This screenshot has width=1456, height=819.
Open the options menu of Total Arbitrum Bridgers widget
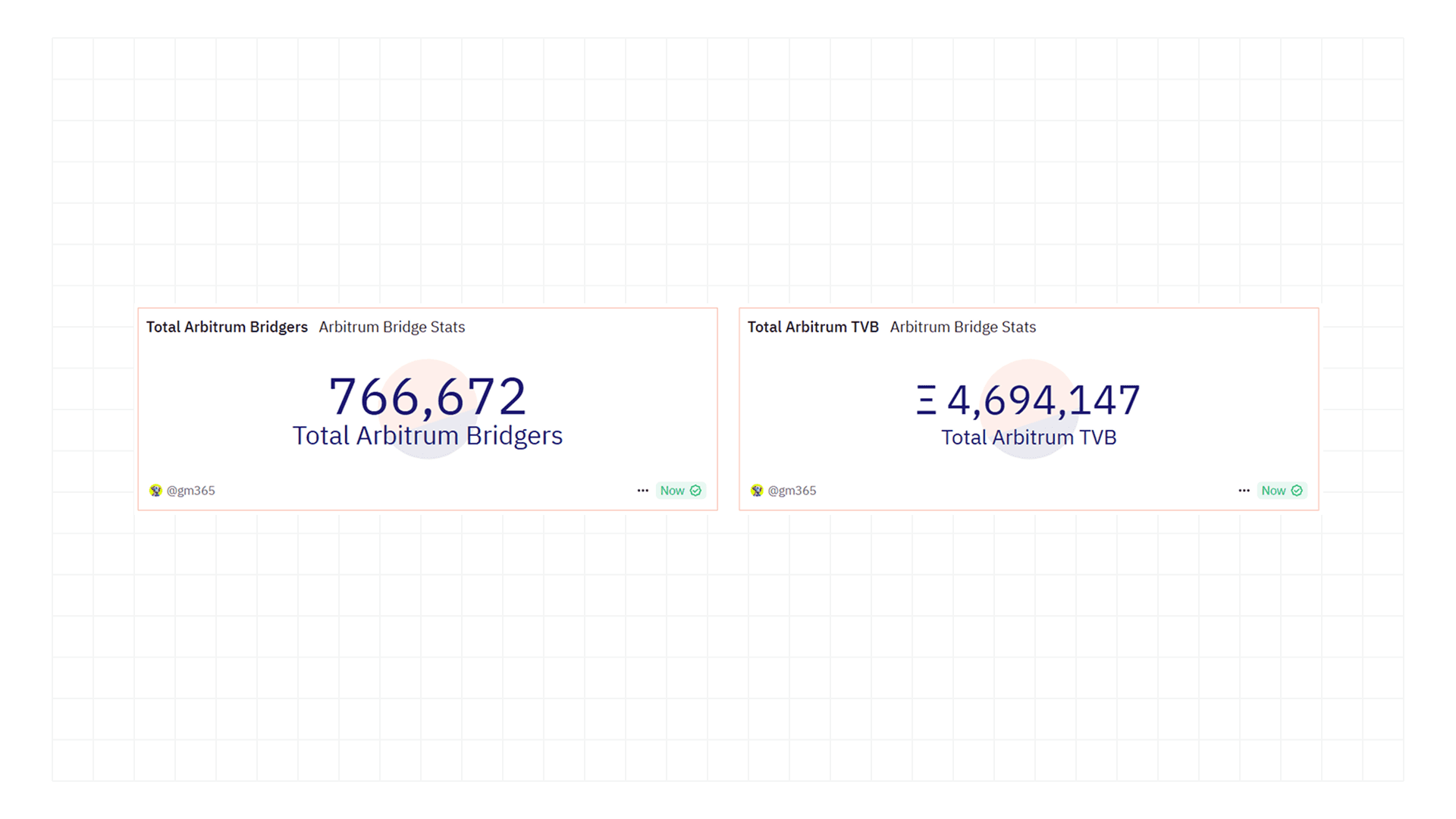click(642, 491)
